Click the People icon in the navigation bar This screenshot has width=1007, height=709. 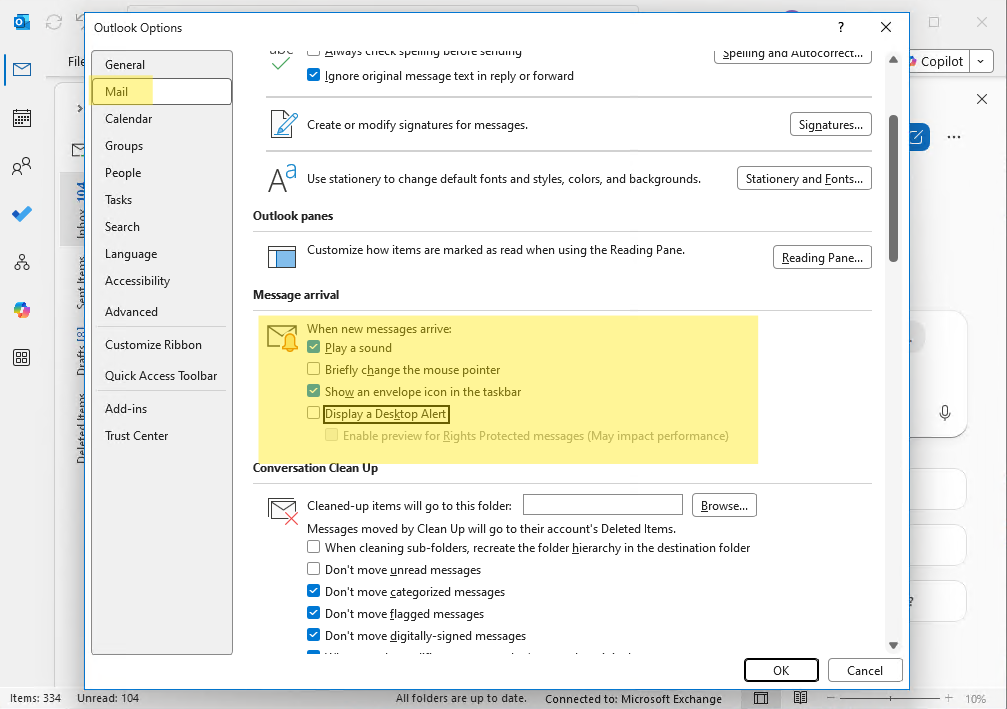point(21,167)
